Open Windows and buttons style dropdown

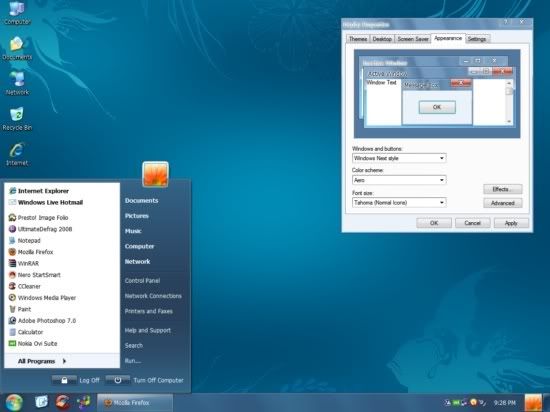[x=399, y=158]
